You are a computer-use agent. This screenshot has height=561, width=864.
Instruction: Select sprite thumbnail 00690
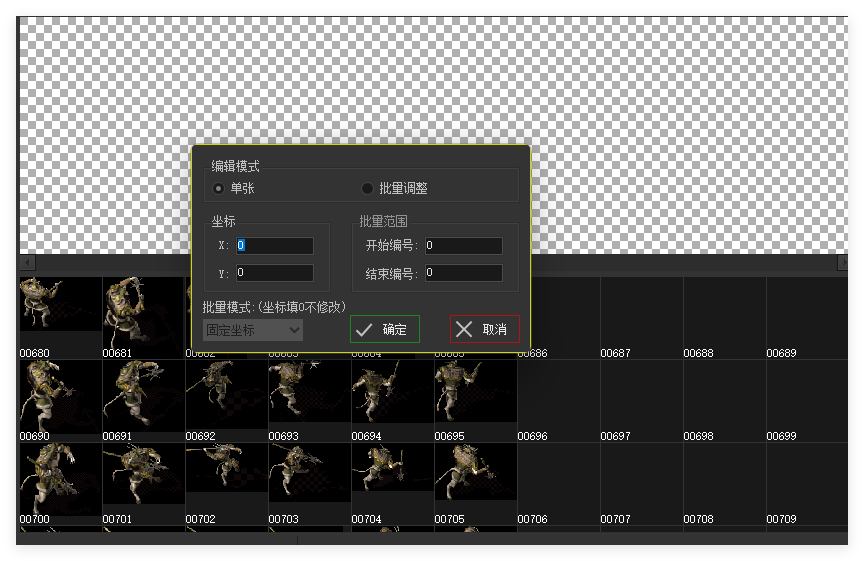60,395
